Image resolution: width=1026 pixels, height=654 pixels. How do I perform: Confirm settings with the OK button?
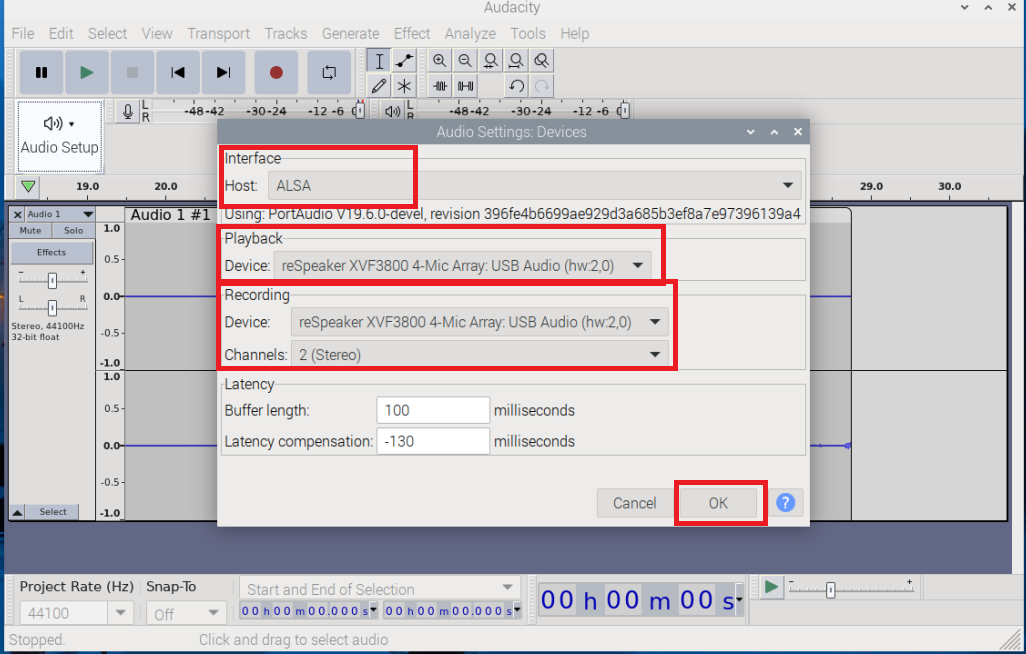pos(718,503)
